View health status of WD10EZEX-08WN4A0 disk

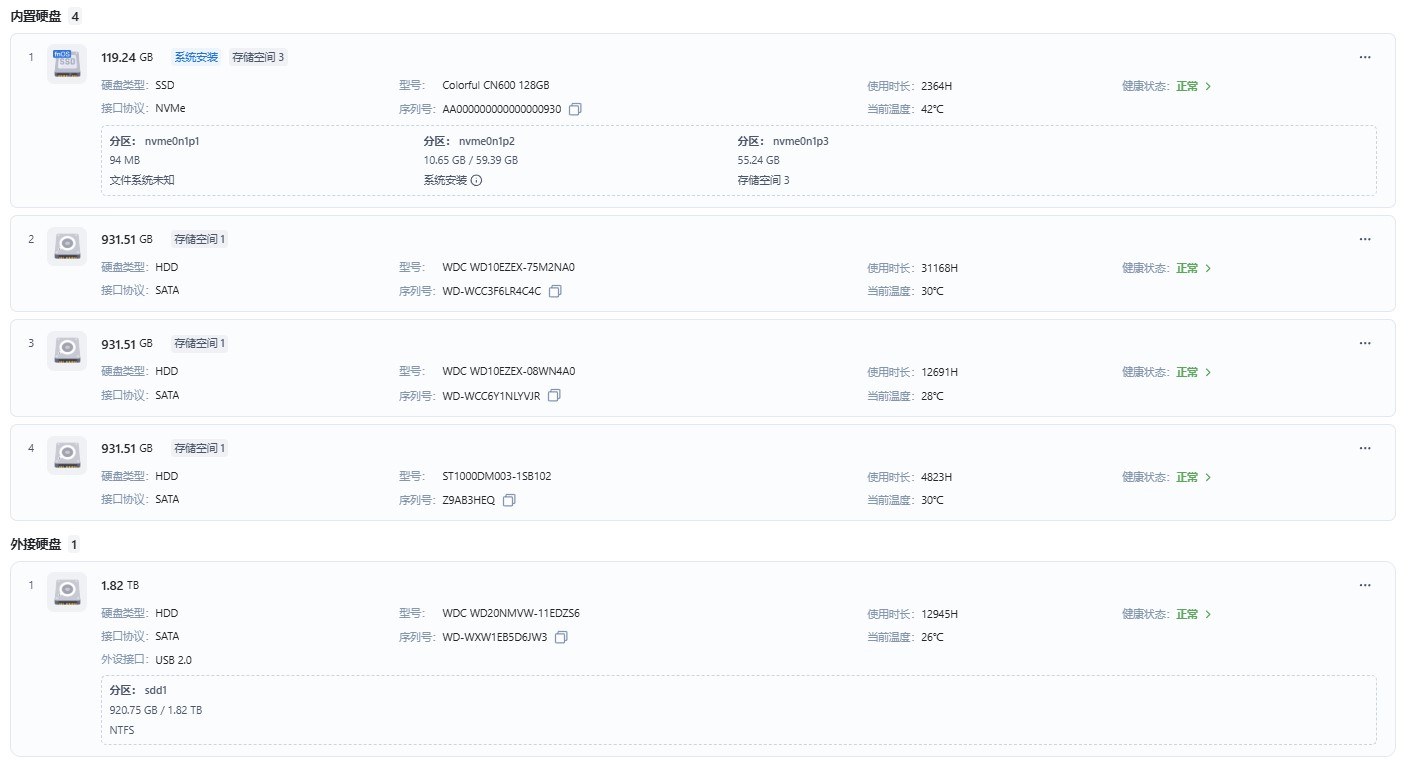[x=1193, y=372]
